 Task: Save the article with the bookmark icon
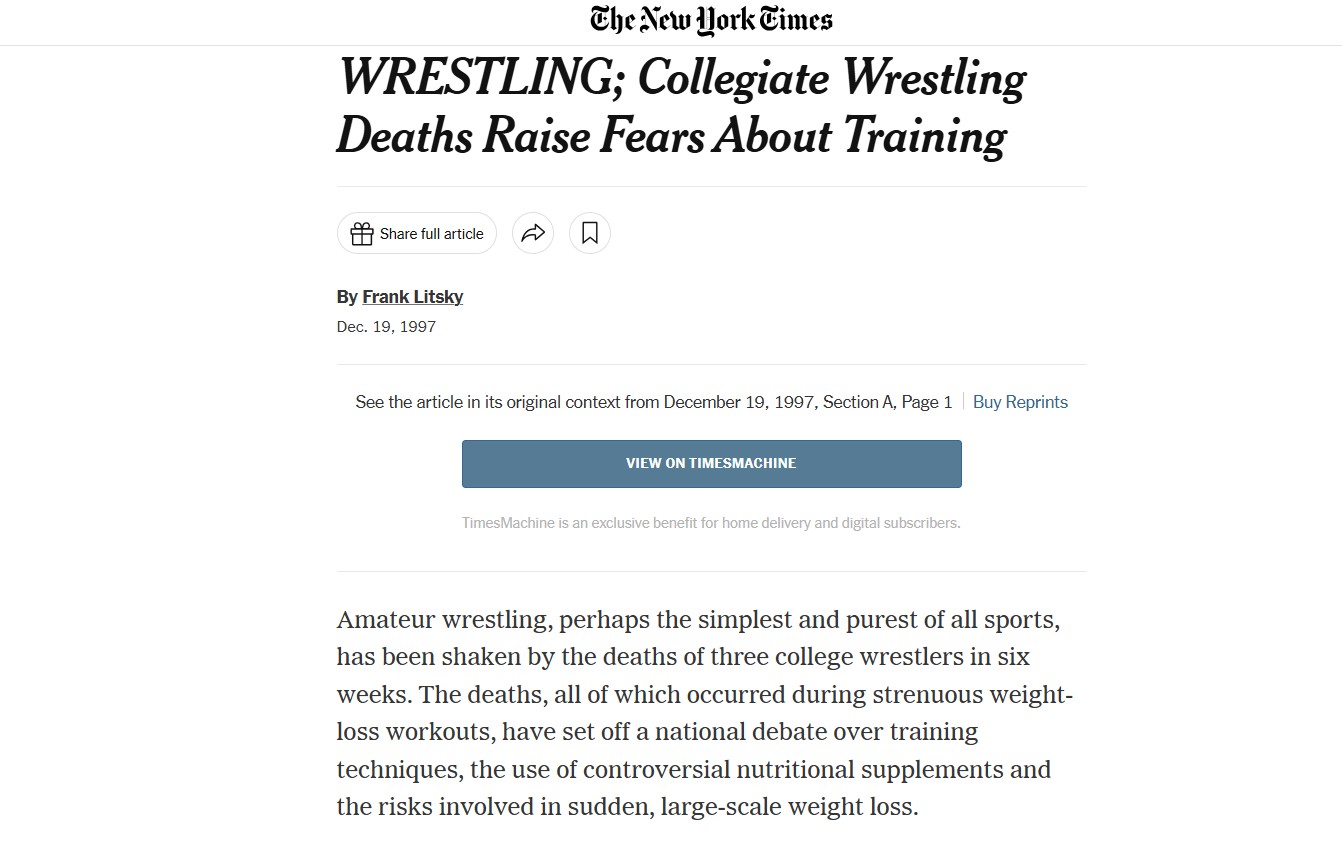tap(590, 233)
